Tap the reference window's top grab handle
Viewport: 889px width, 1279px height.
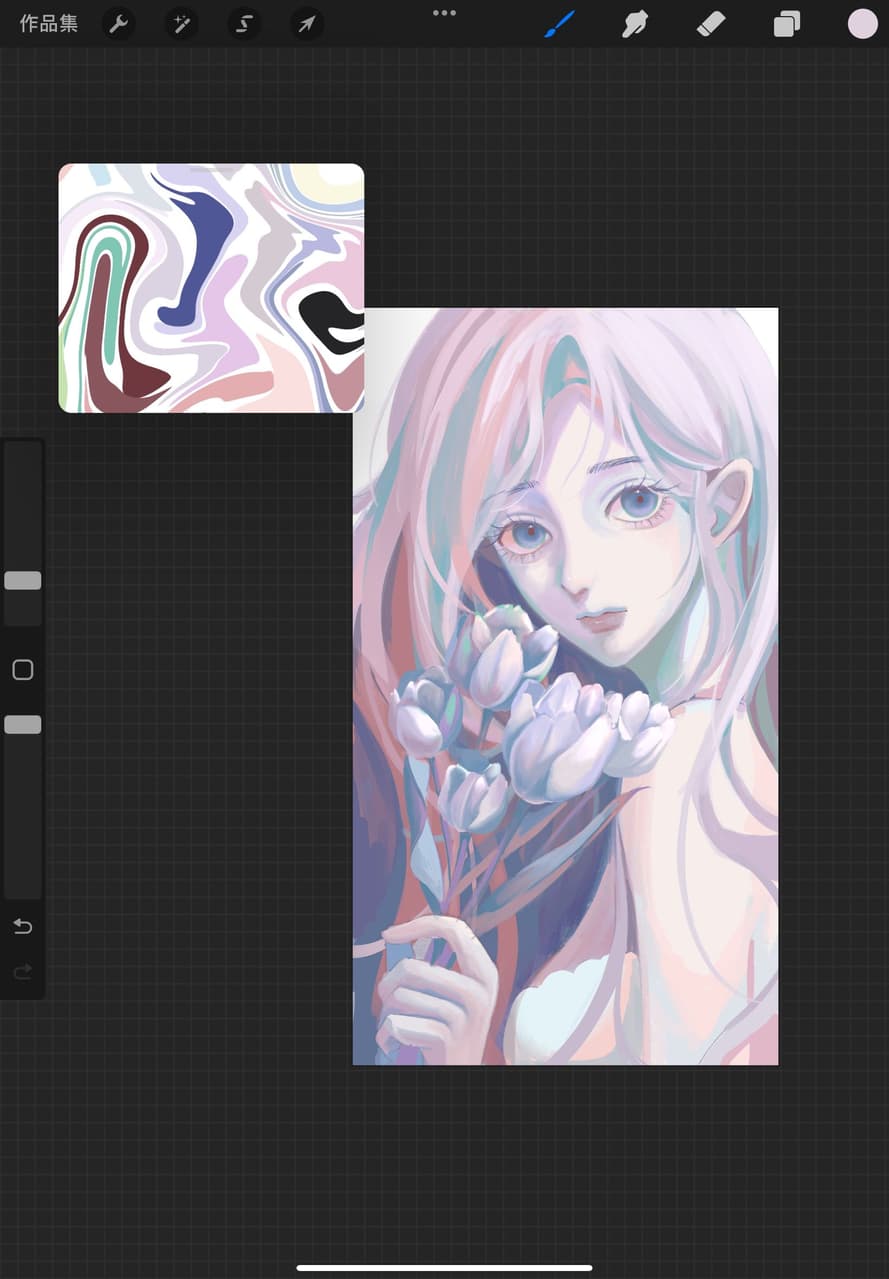tap(211, 170)
